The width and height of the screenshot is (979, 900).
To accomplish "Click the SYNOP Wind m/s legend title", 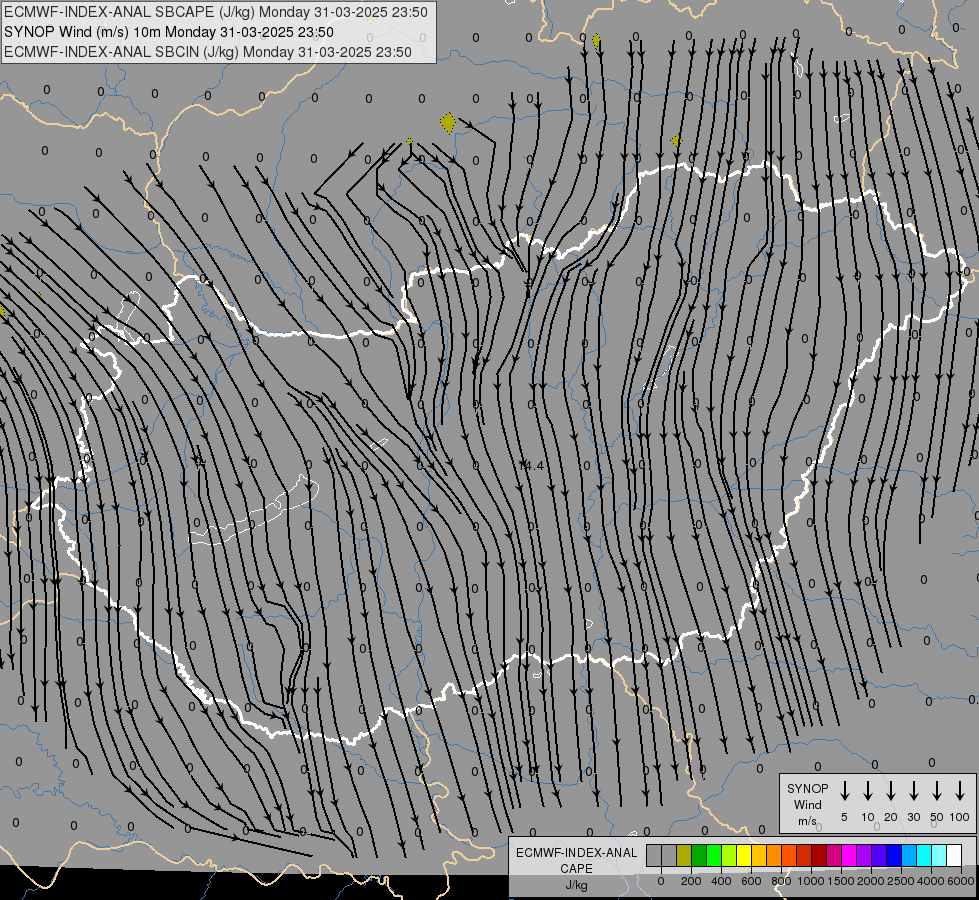I will tap(807, 804).
